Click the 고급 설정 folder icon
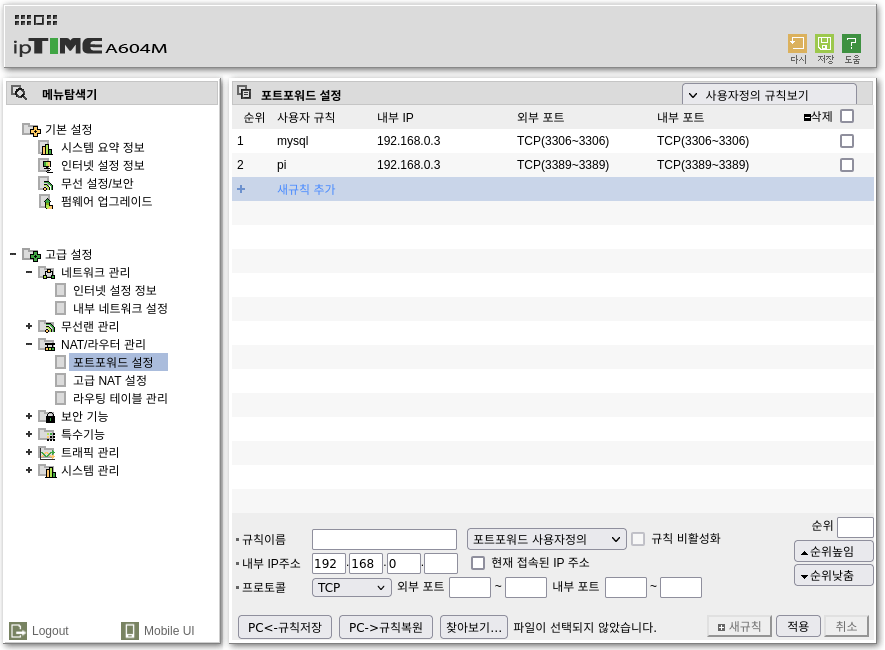The width and height of the screenshot is (885, 650). tap(32, 255)
